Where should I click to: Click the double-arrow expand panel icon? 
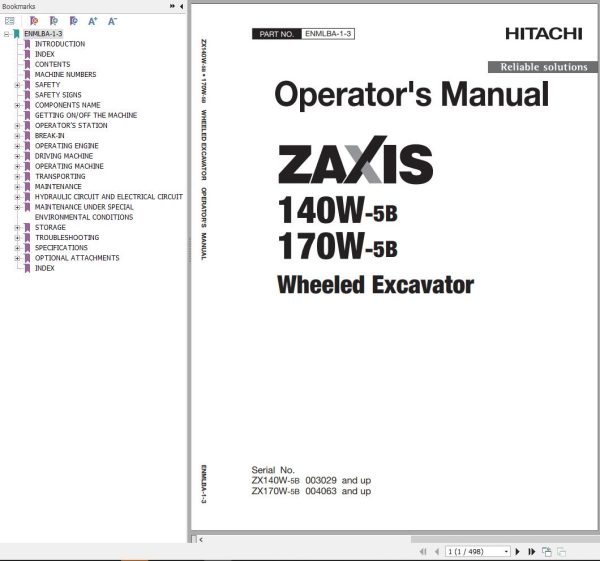coord(172,6)
